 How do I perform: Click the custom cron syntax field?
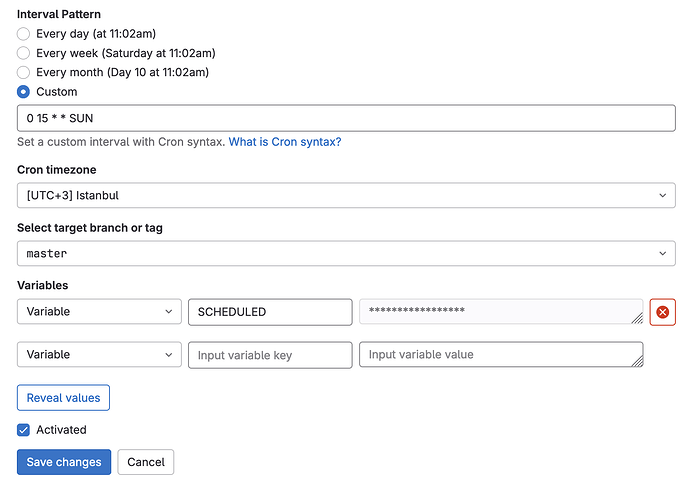tap(346, 118)
